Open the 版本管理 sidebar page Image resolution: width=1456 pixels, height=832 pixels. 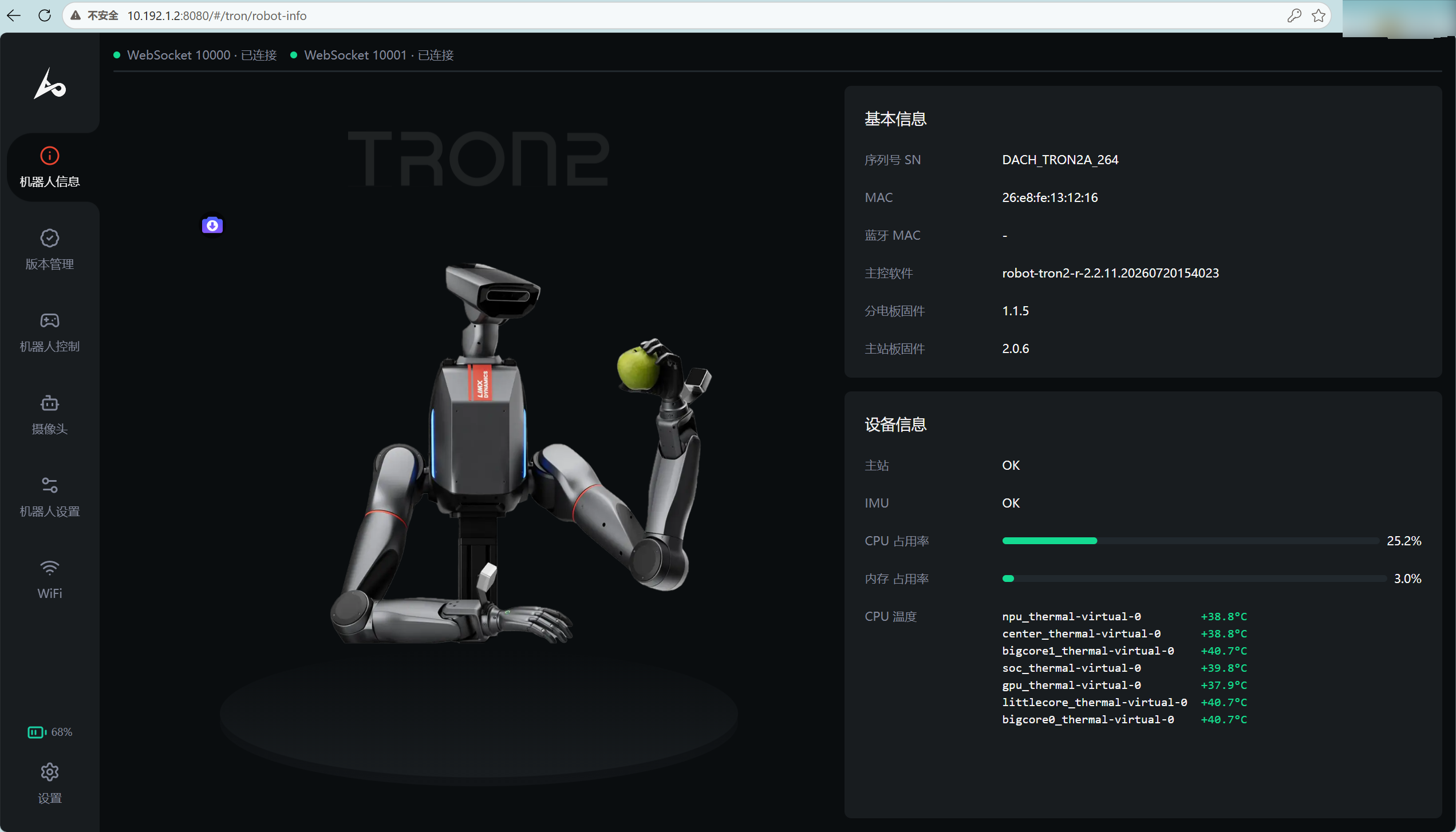point(50,250)
